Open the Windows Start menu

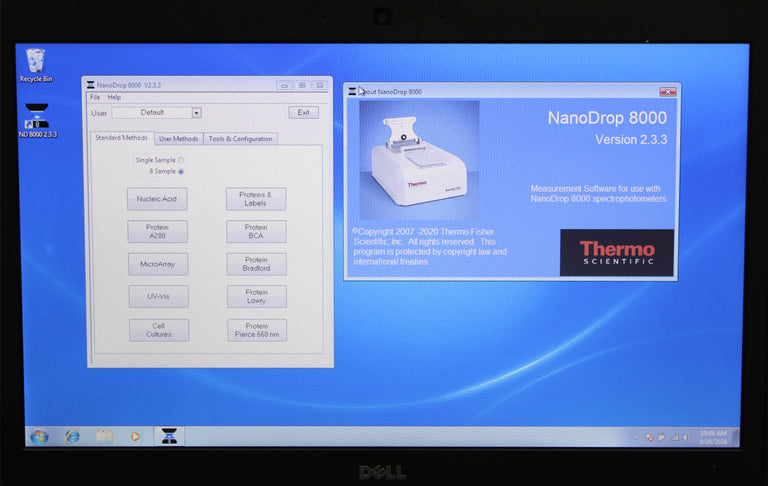tap(39, 436)
